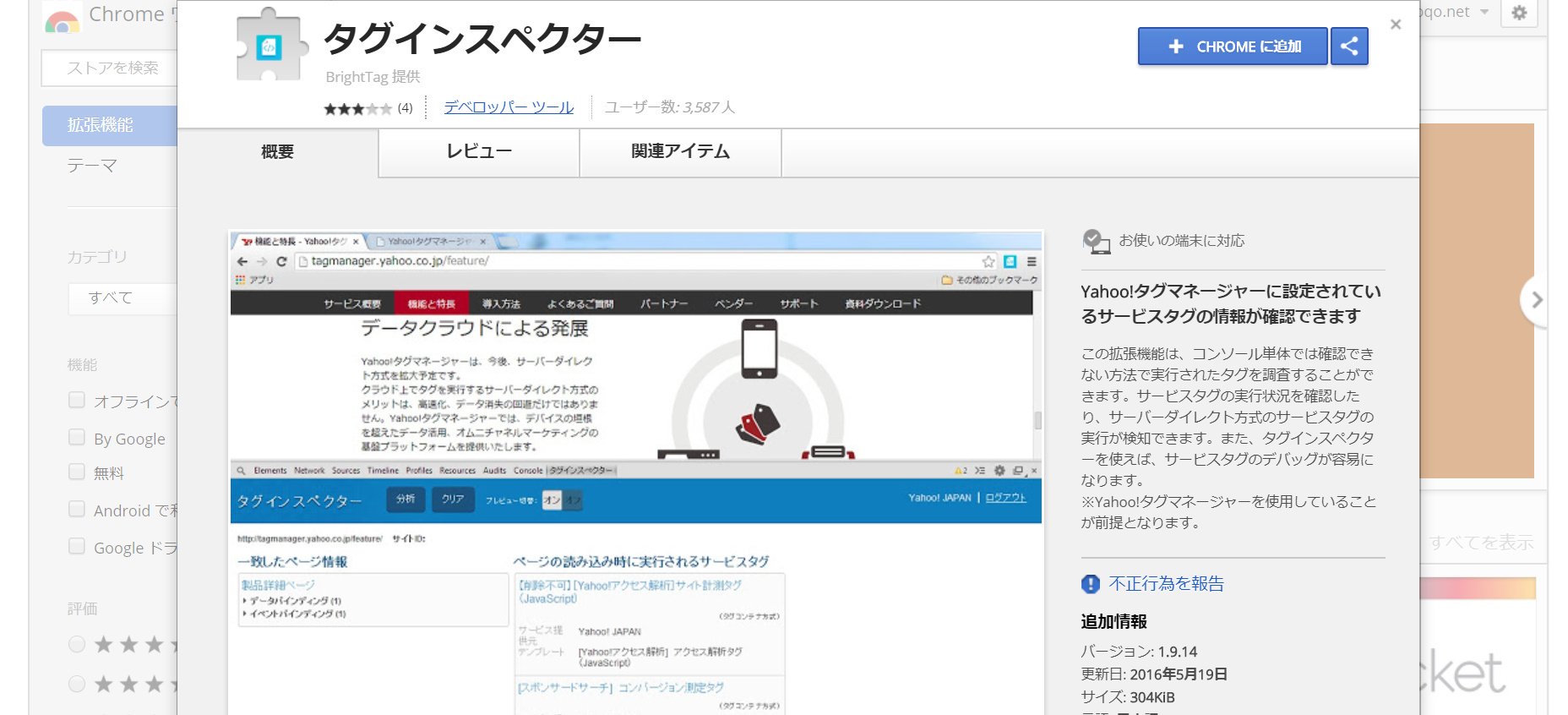
Task: Toggle the Google ドライブ checkbox
Action: tap(77, 546)
